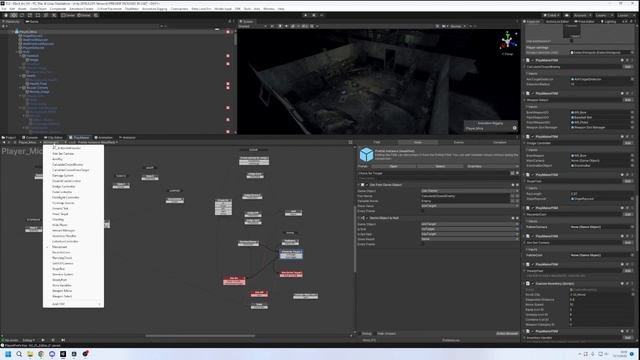Screen dimensions: 640x360
Task: Open context menu of first PlayMakerFSM component
Action: click(x=632, y=60)
